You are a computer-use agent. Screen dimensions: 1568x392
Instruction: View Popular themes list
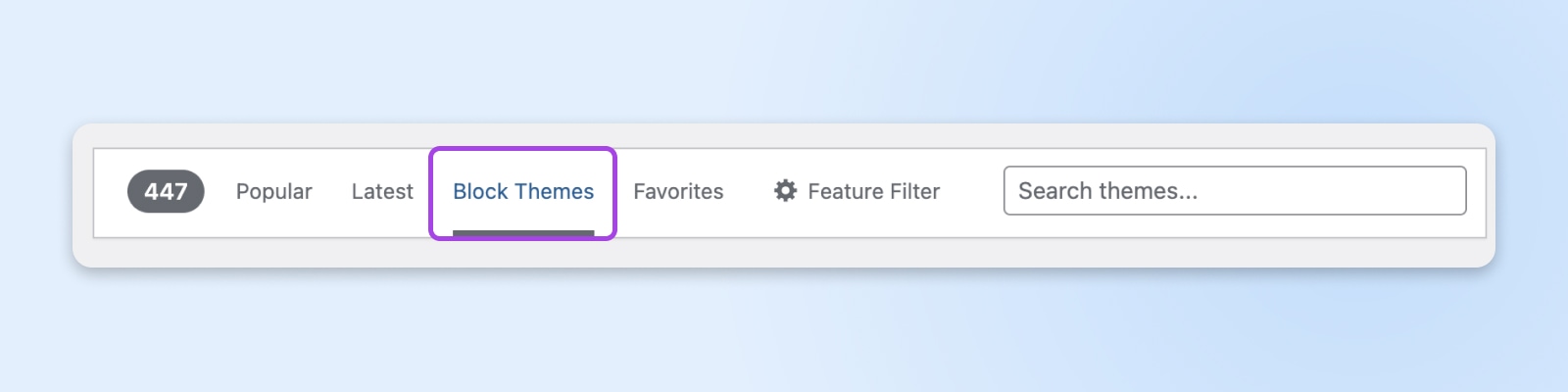point(273,191)
